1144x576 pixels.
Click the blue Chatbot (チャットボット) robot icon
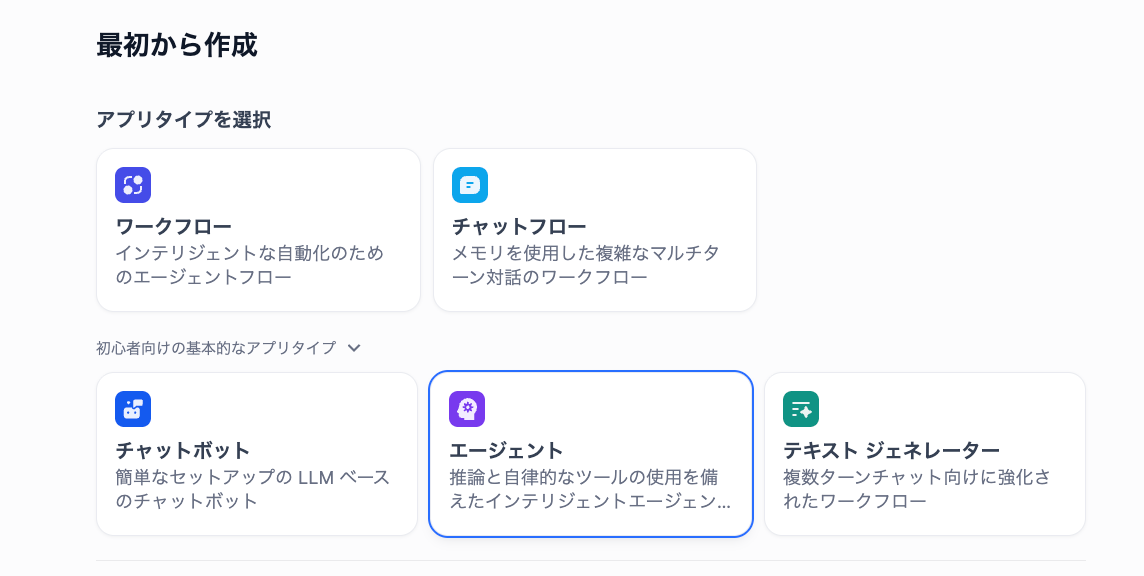(x=133, y=409)
